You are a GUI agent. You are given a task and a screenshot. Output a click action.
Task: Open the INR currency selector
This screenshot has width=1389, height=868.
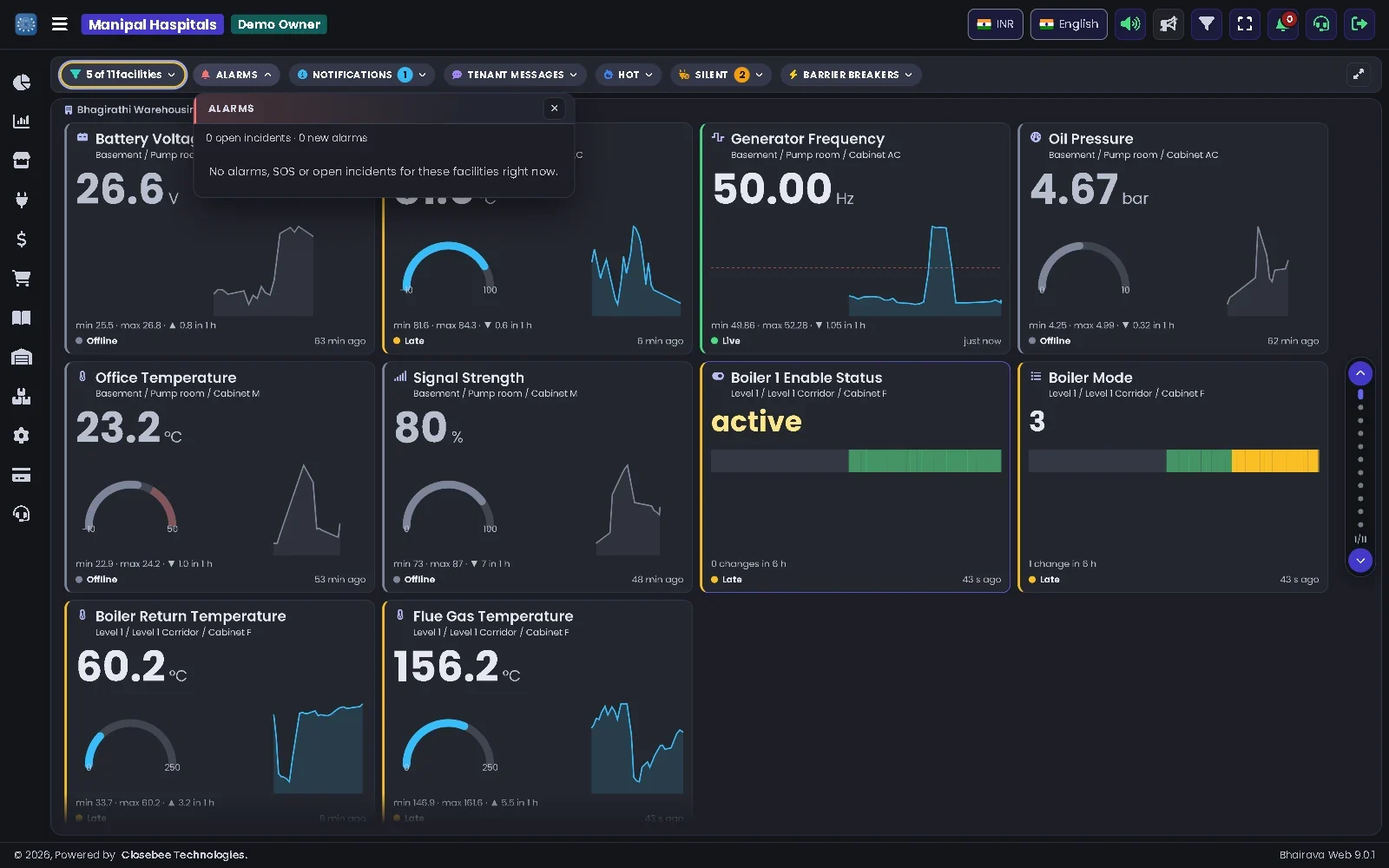pos(996,24)
